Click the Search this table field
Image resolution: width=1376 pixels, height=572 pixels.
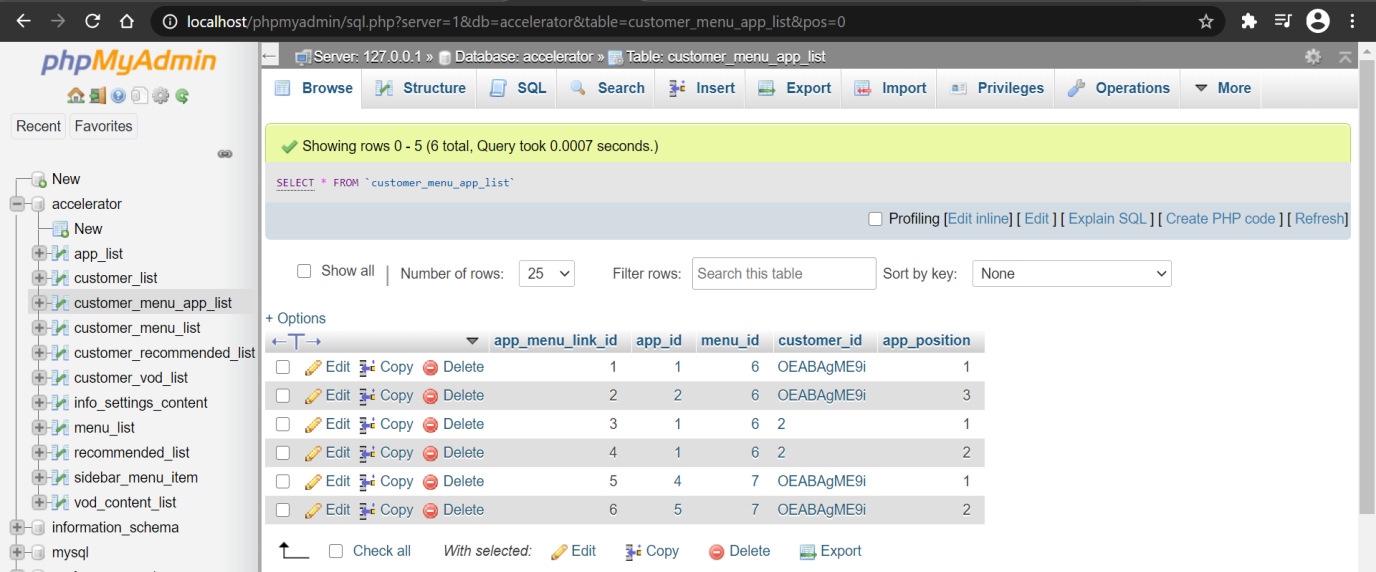coord(783,273)
